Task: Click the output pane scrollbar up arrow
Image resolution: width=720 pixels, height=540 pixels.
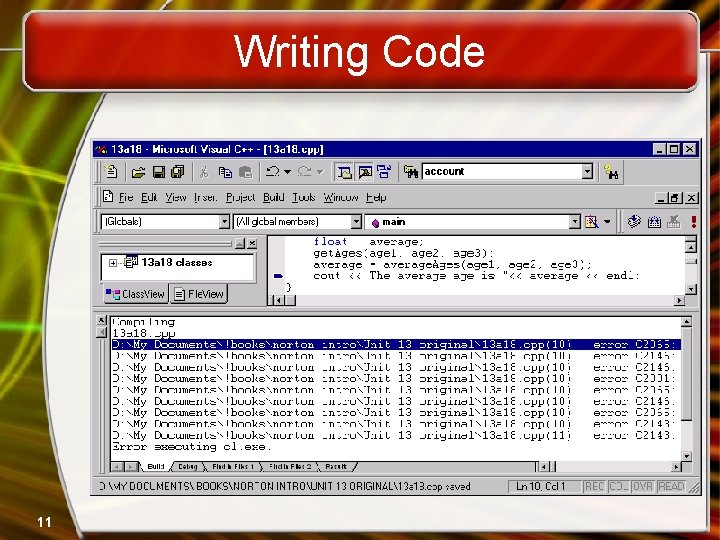Action: [x=686, y=322]
